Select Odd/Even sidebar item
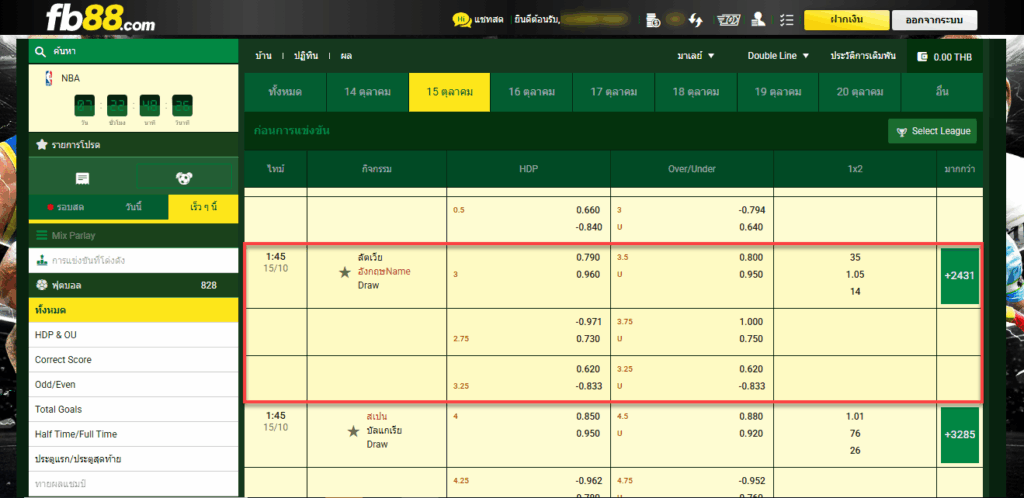1024x498 pixels. click(133, 384)
